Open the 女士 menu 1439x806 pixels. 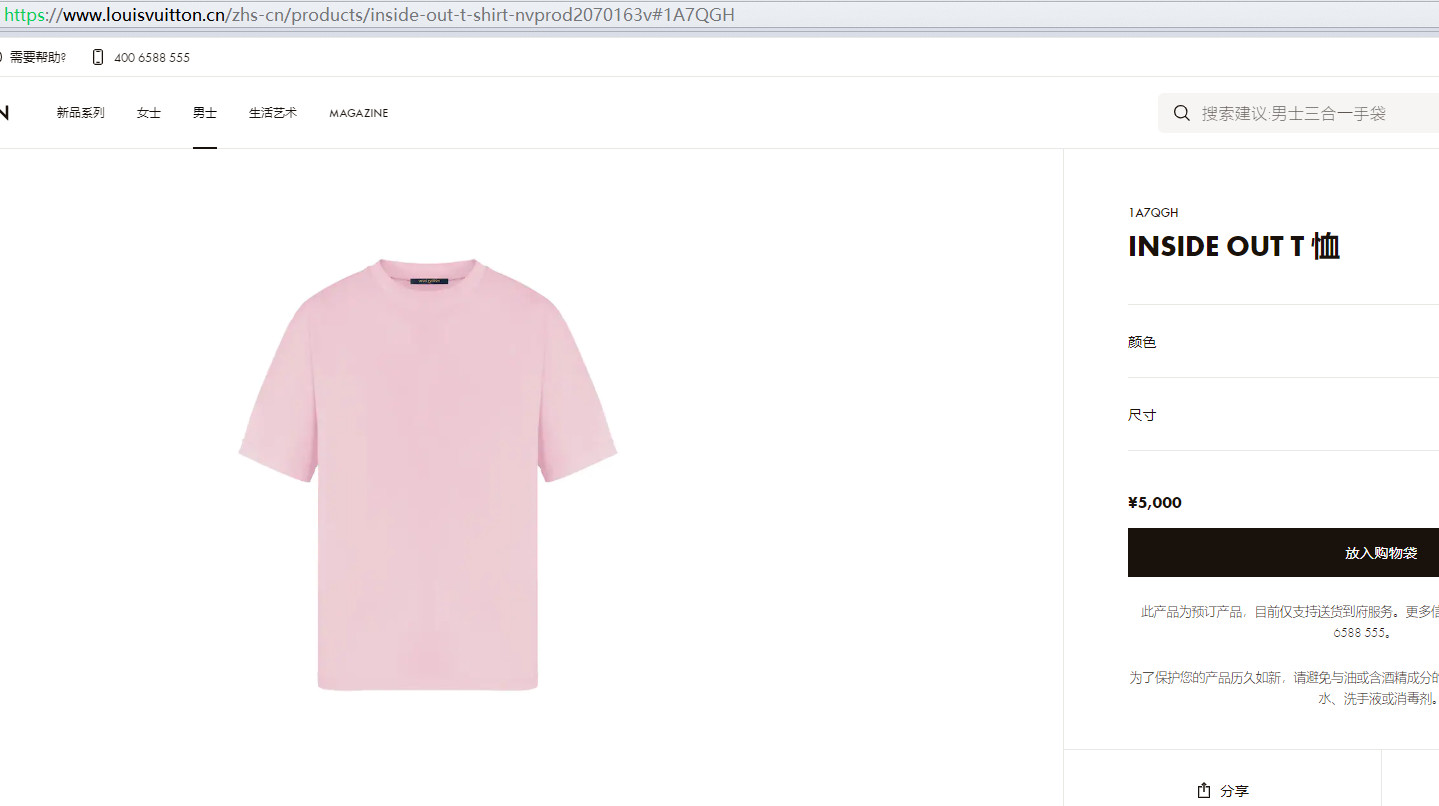pyautogui.click(x=149, y=113)
